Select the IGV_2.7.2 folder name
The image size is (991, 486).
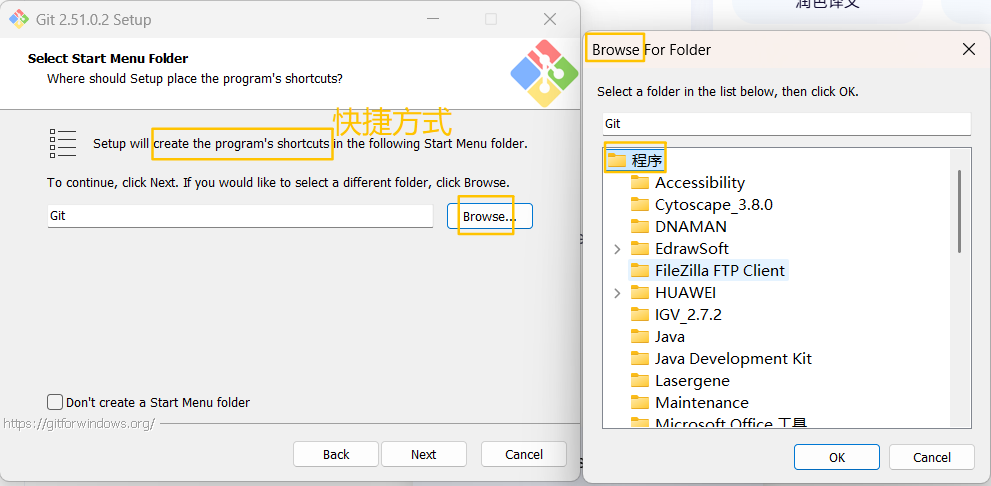(x=688, y=314)
